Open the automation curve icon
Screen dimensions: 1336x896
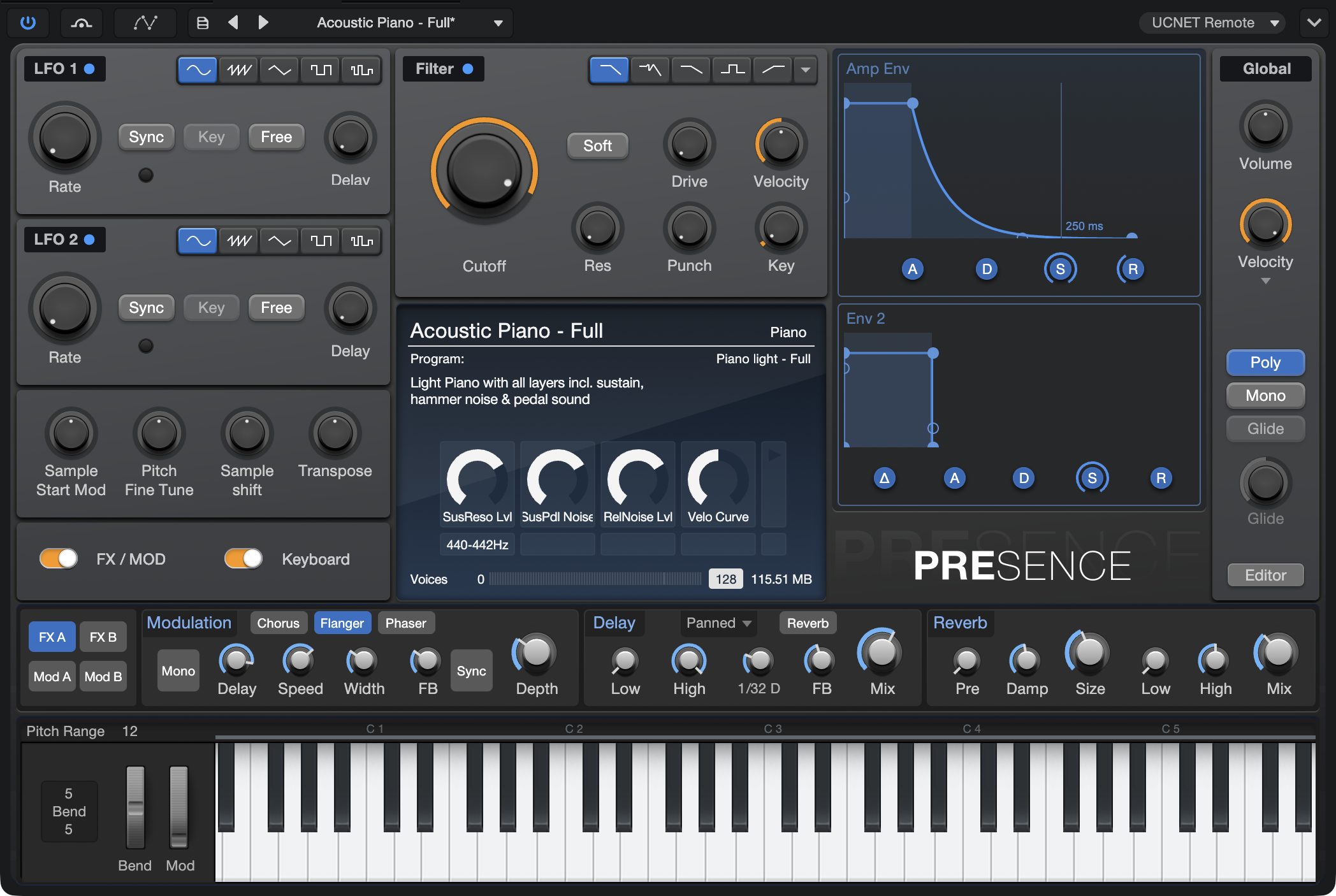(x=145, y=23)
